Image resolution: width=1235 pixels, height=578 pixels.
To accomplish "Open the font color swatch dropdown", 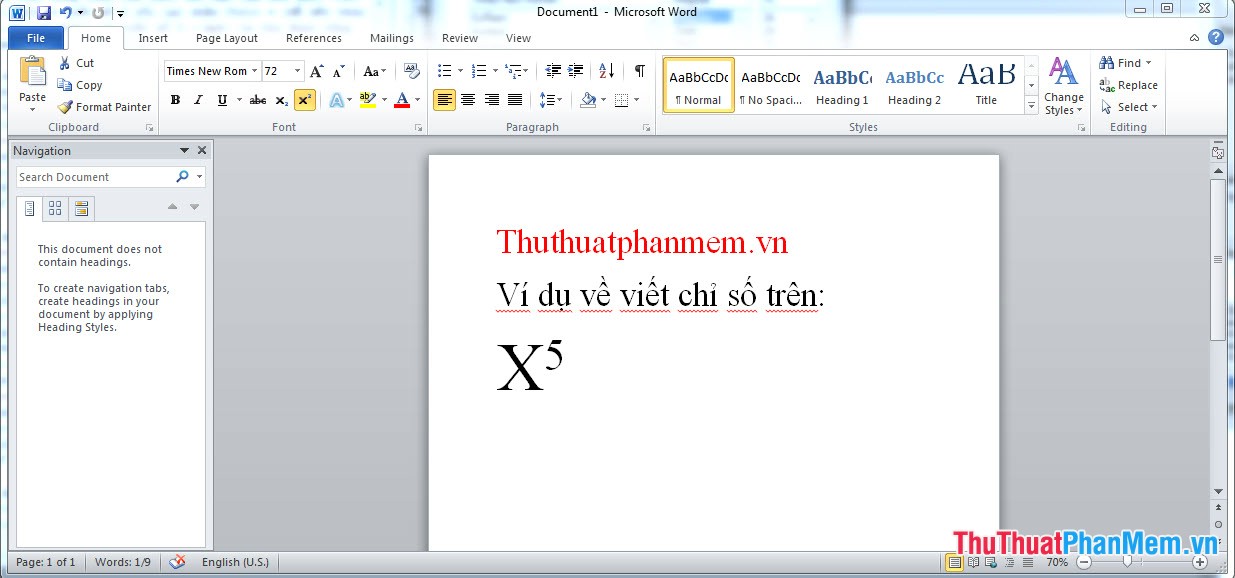I will coord(415,100).
